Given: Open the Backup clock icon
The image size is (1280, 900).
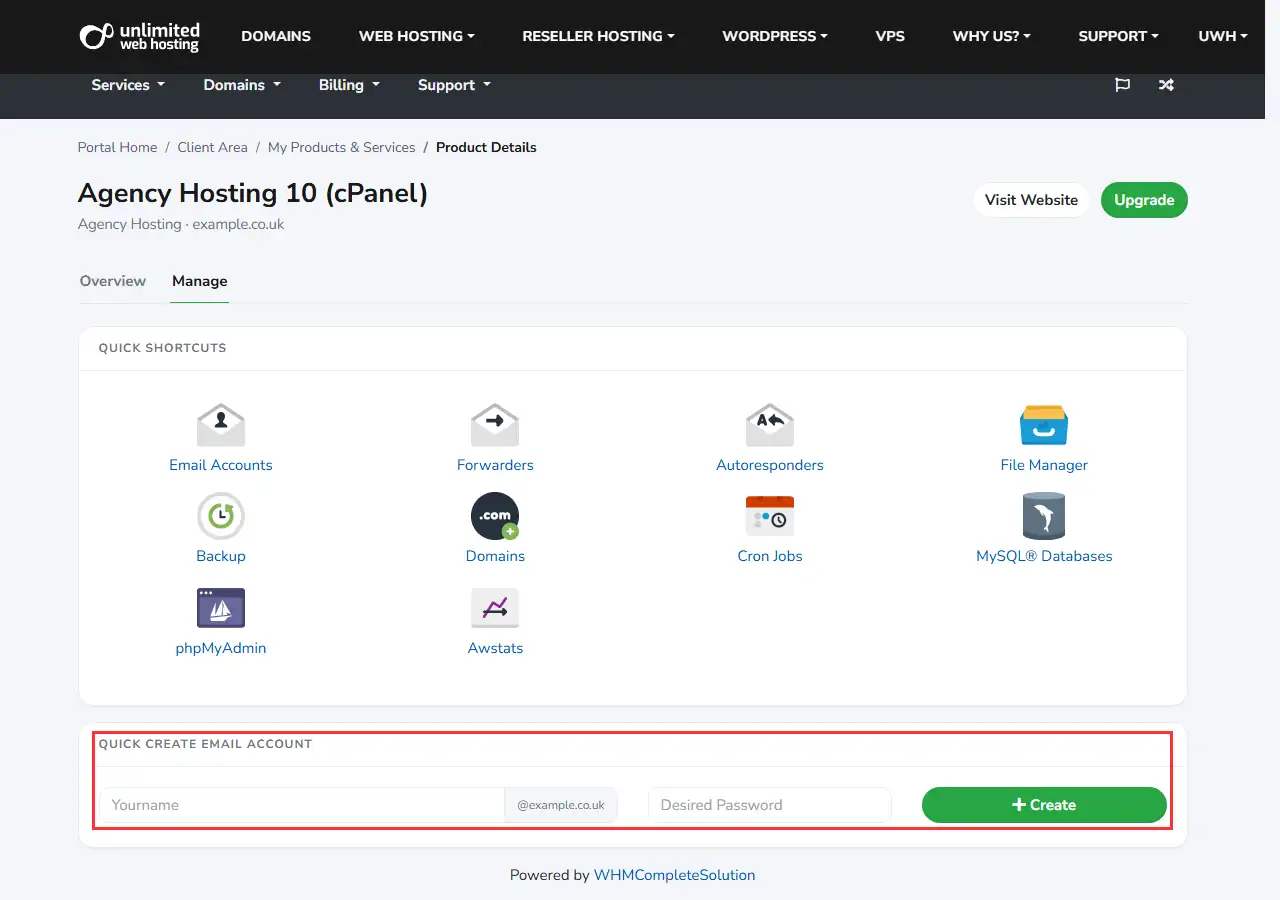Looking at the screenshot, I should click(221, 516).
